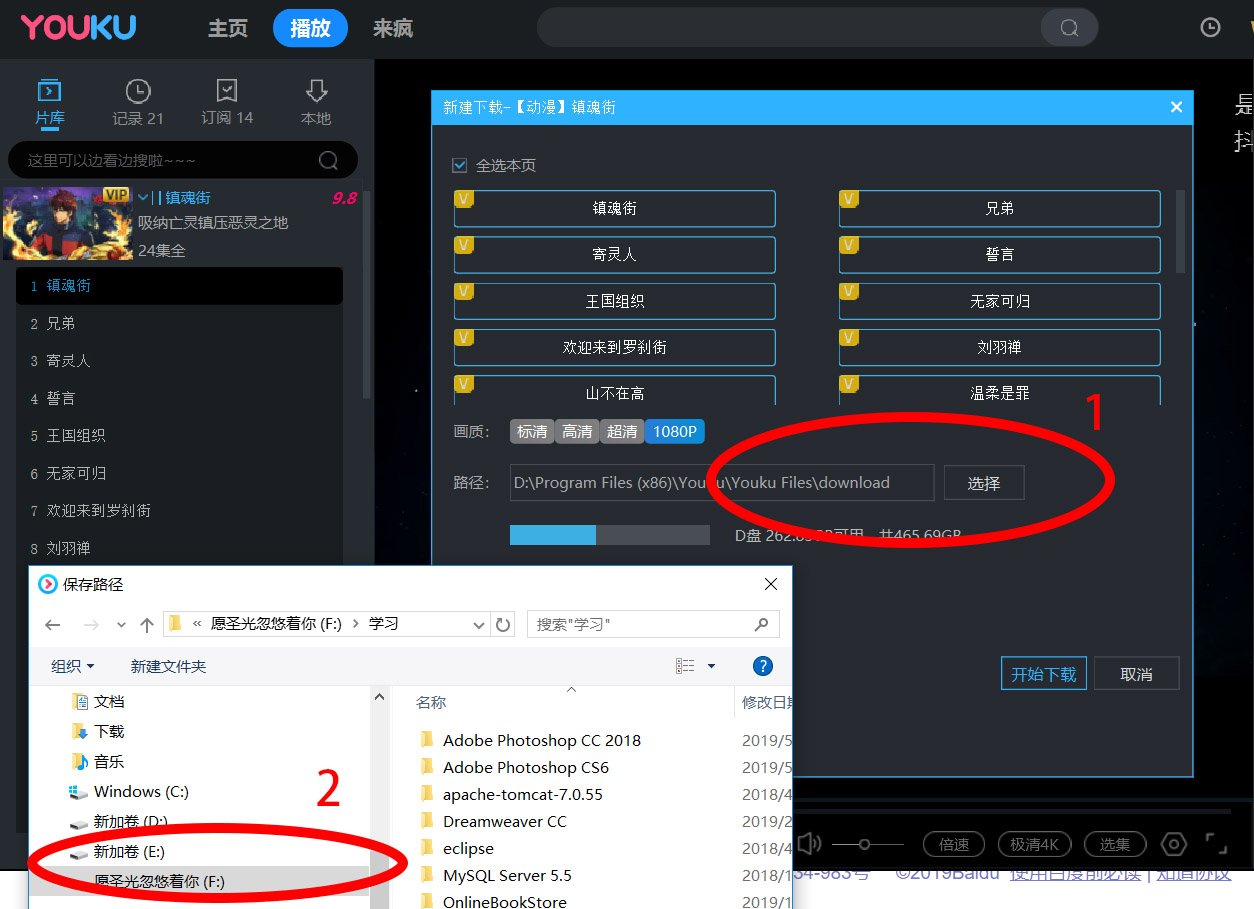Open viewing history clock icon top right
The height and width of the screenshot is (909, 1254).
click(x=1209, y=28)
